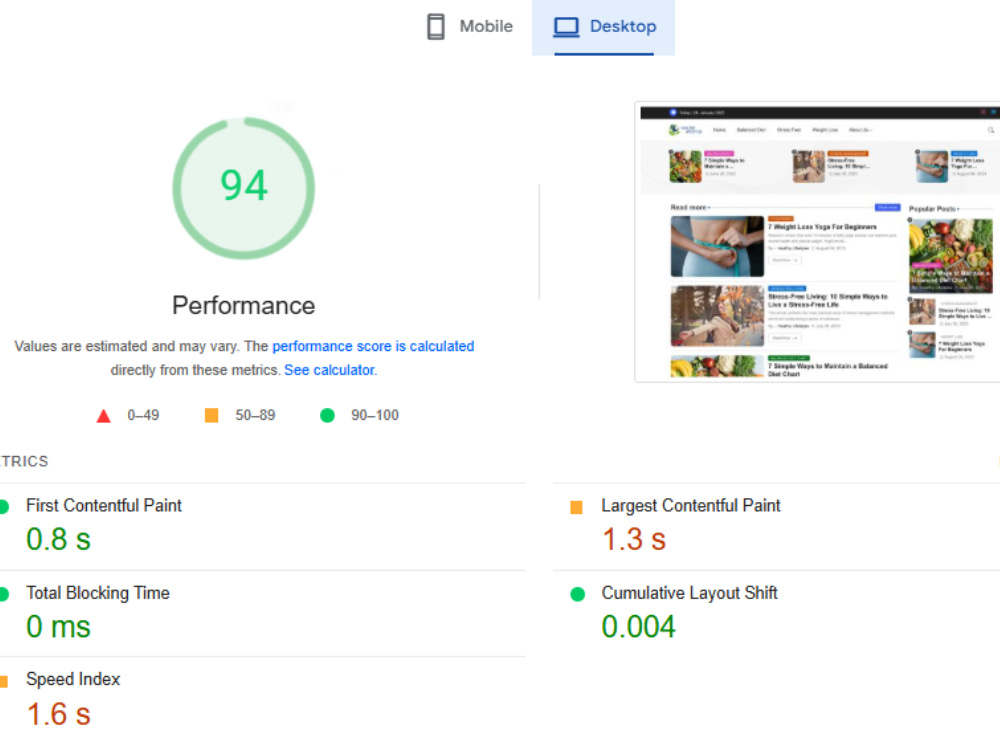1000x750 pixels.
Task: Open the performance score is calculated link
Action: [x=373, y=346]
